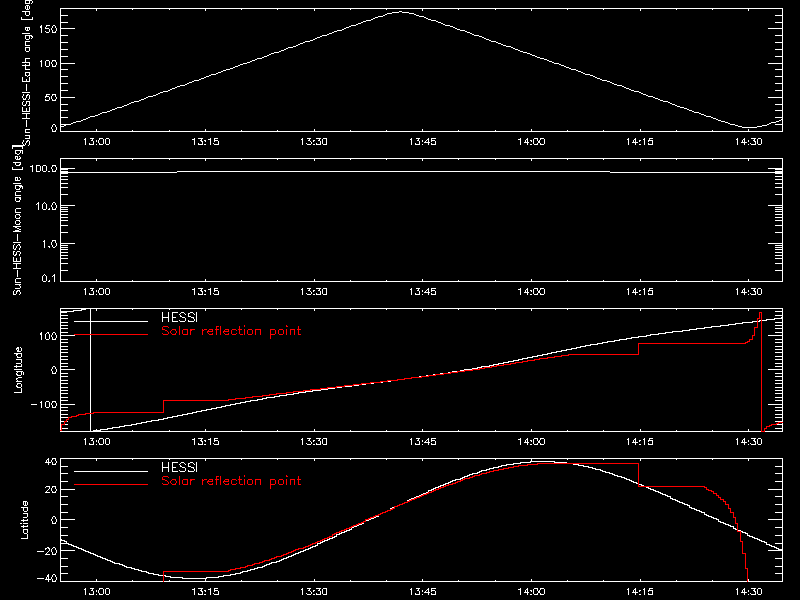Click the flat Sun-HESSI-Moon angle line
This screenshot has width=800, height=600.
pyautogui.click(x=421, y=172)
